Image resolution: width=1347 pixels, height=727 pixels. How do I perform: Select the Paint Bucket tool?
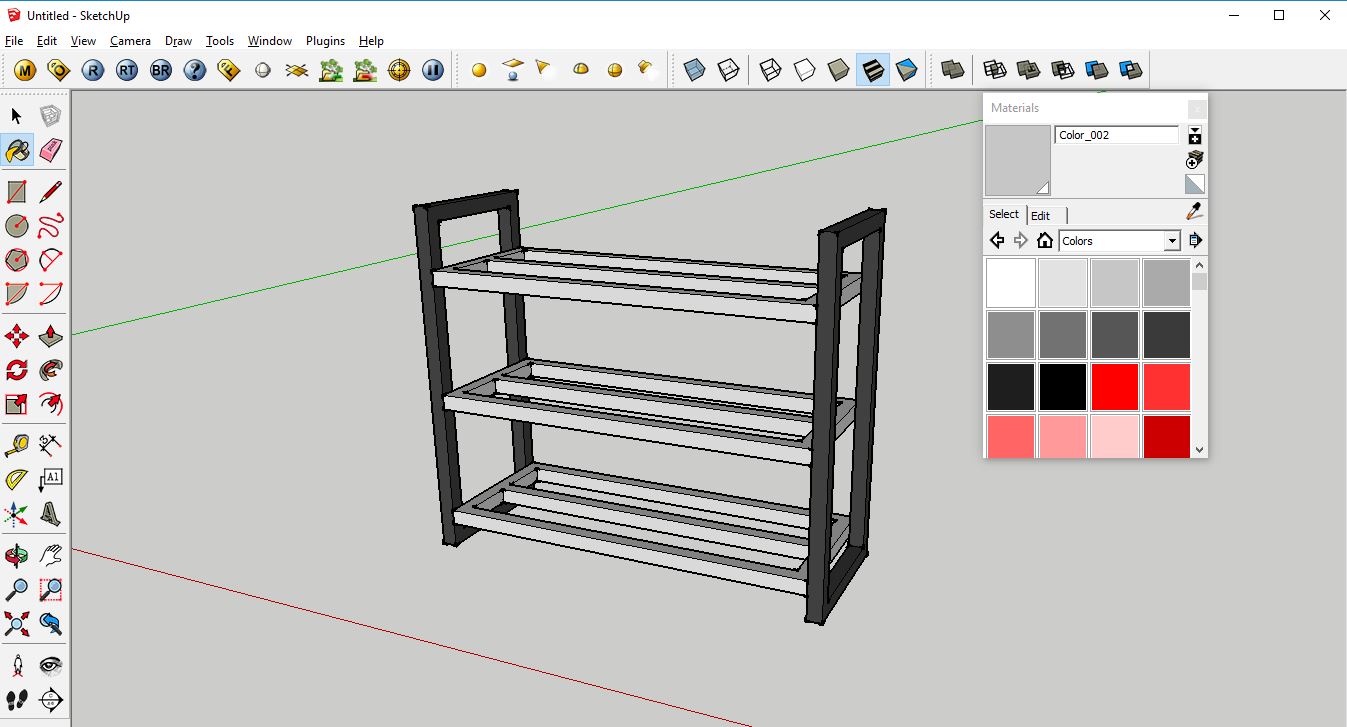(x=17, y=150)
